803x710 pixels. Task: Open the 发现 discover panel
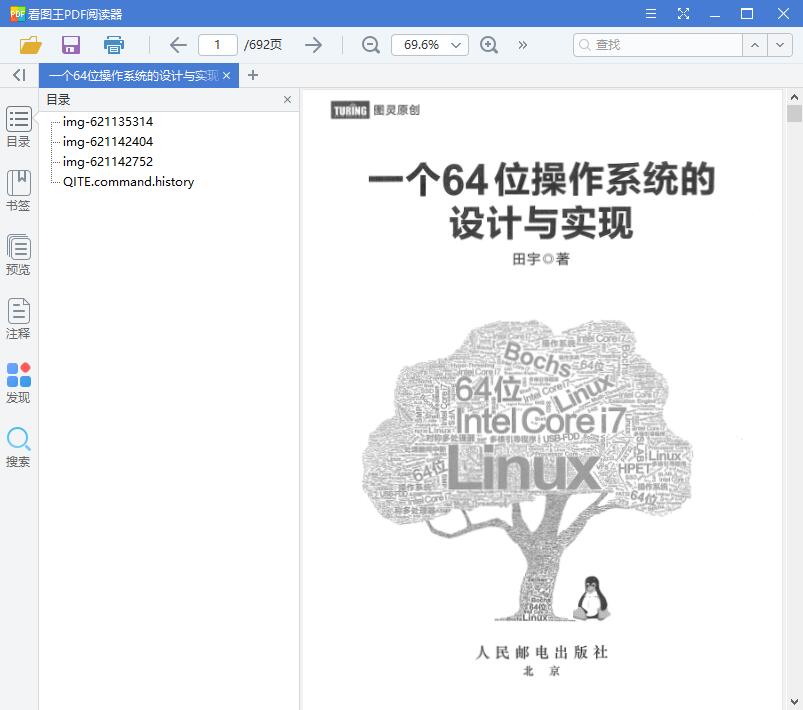(x=19, y=383)
